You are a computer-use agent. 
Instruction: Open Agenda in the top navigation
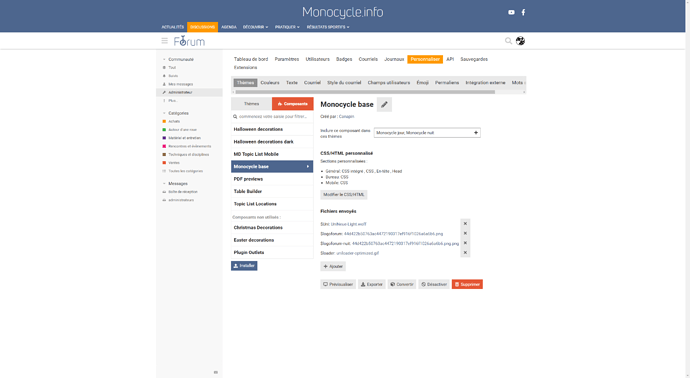point(229,27)
